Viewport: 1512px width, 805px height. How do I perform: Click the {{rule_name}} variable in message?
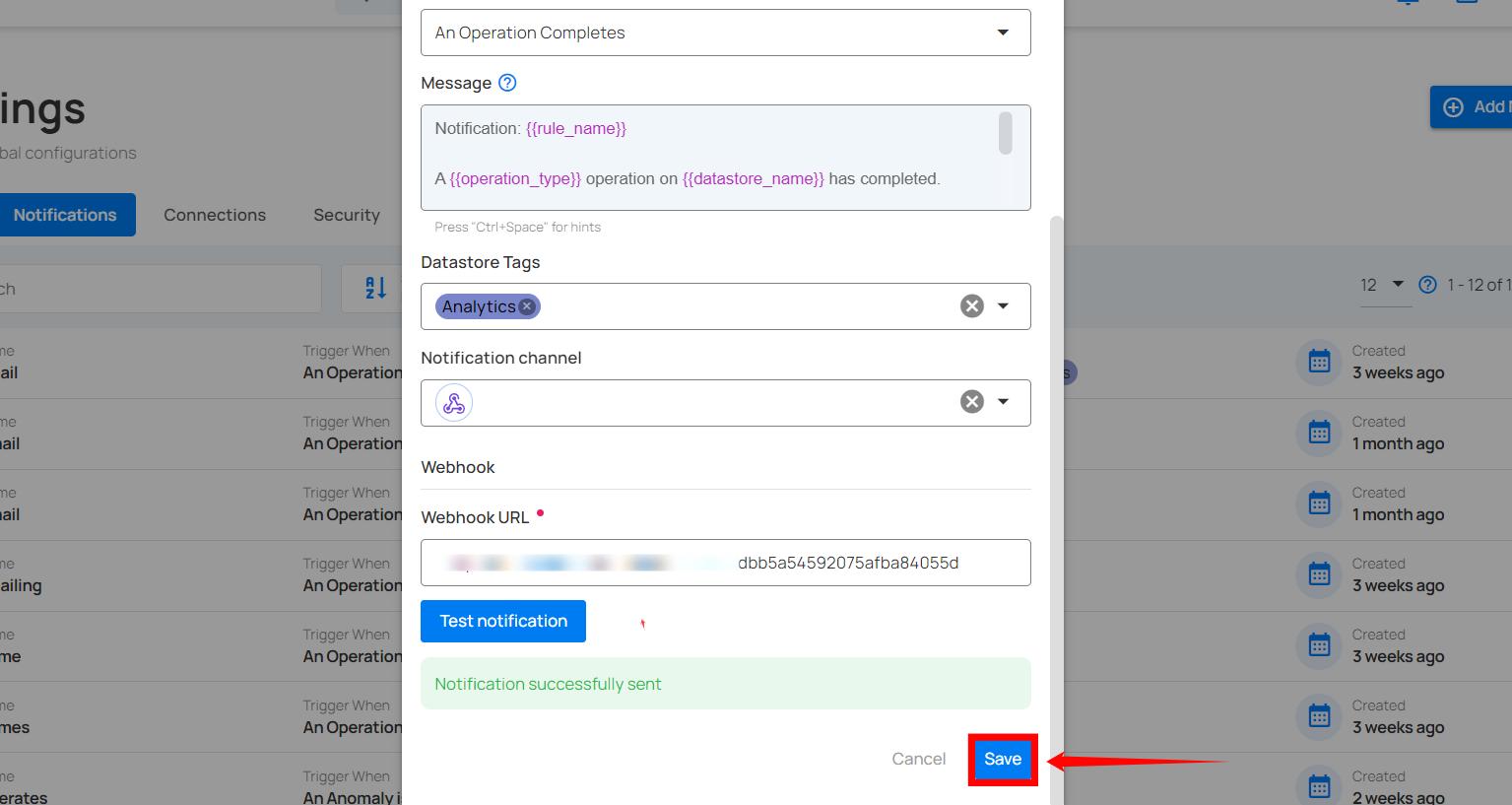(576, 129)
